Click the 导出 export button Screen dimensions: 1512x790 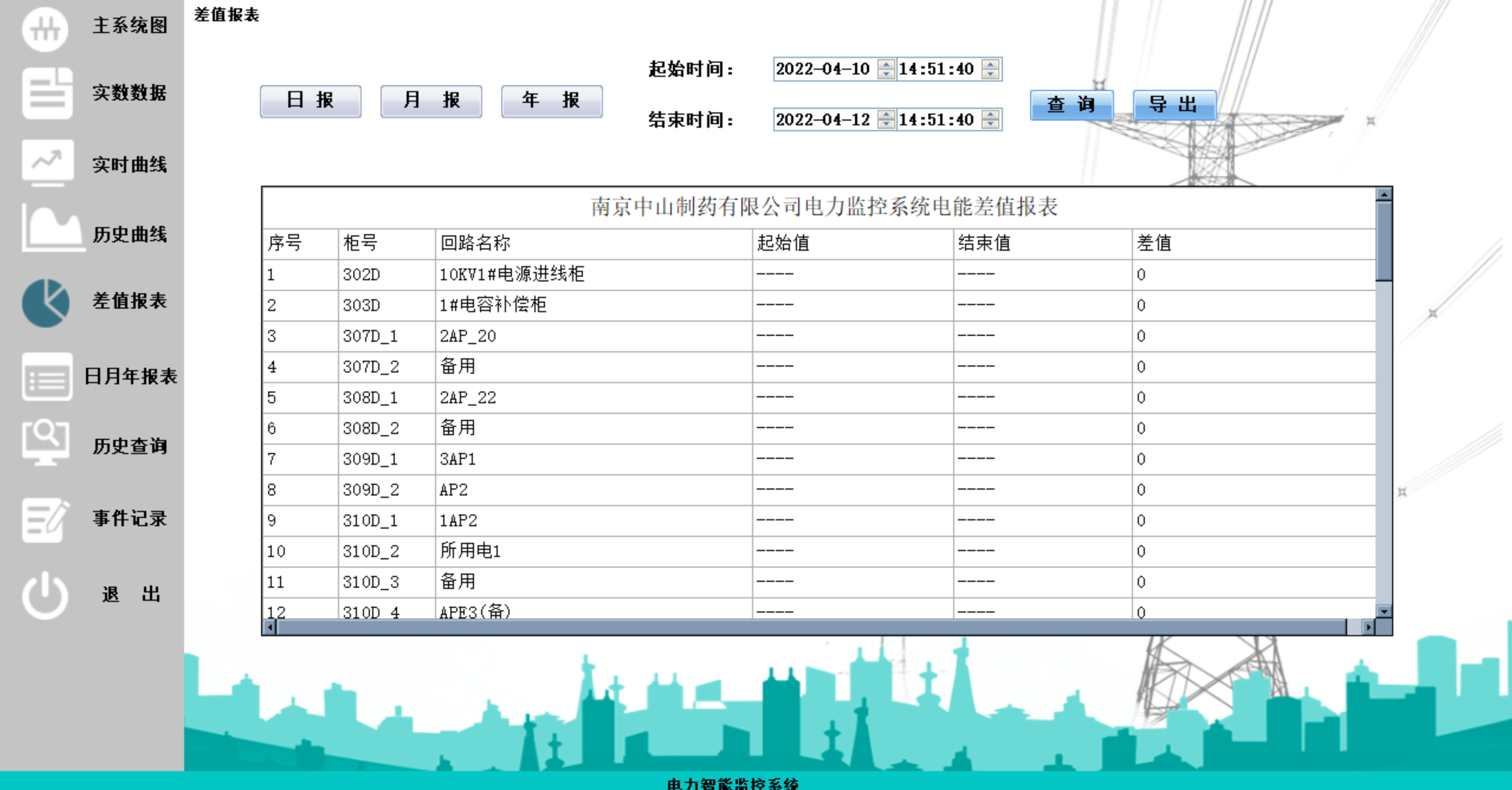[1174, 103]
